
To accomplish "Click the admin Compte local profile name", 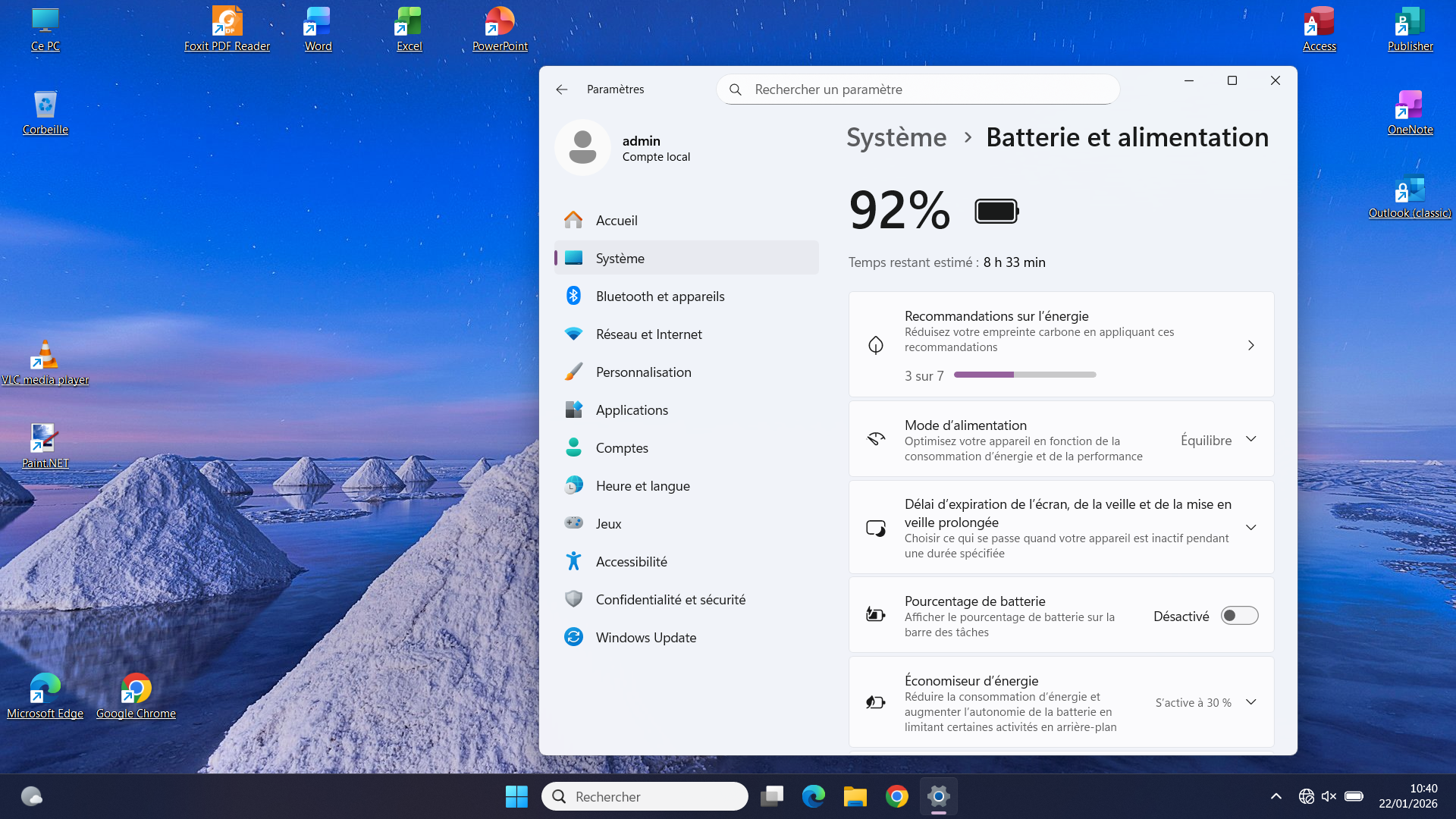I will (x=656, y=149).
